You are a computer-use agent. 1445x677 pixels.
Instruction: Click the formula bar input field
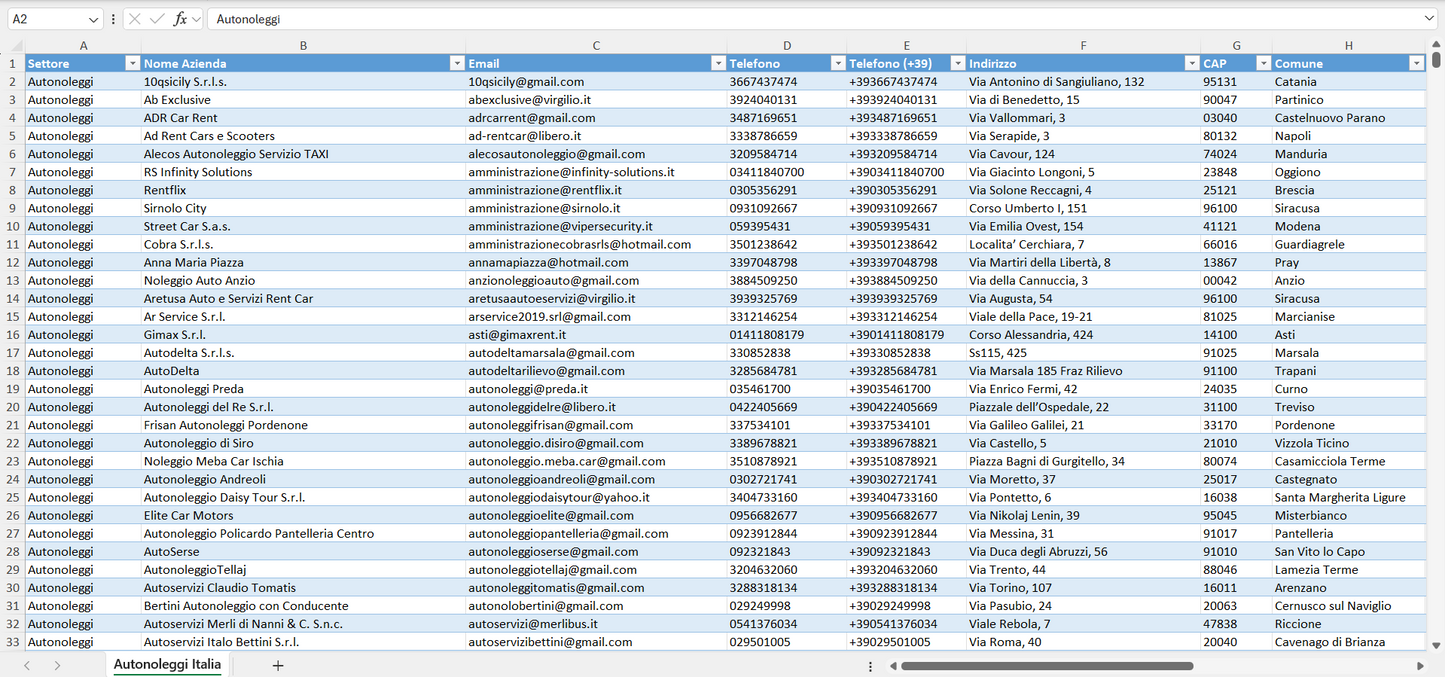tap(800, 19)
